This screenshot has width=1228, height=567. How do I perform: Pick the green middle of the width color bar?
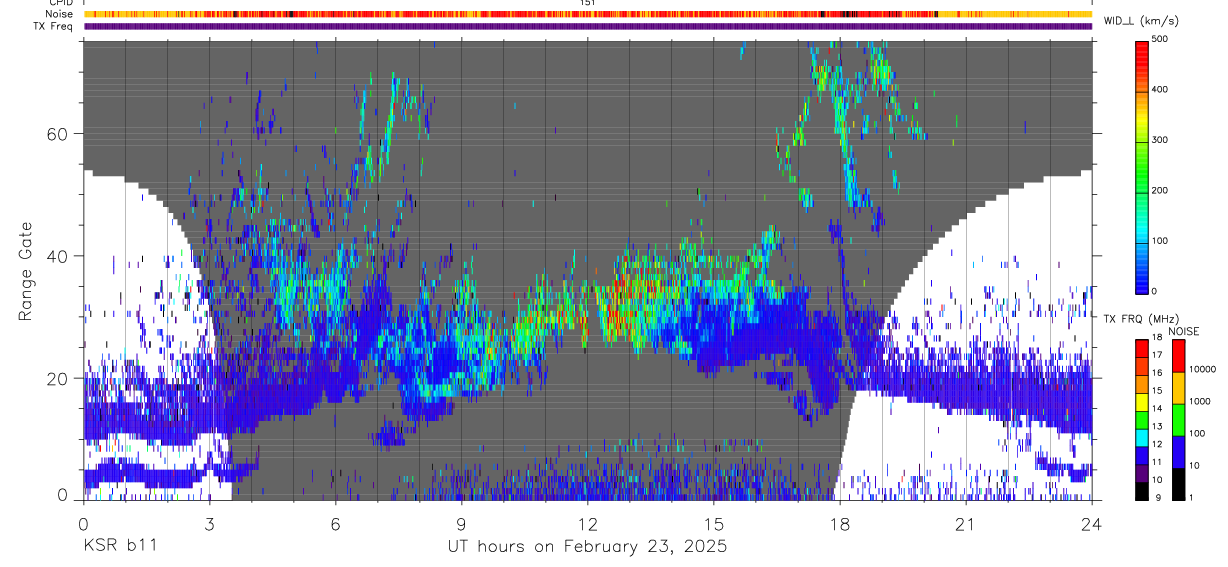click(1142, 165)
